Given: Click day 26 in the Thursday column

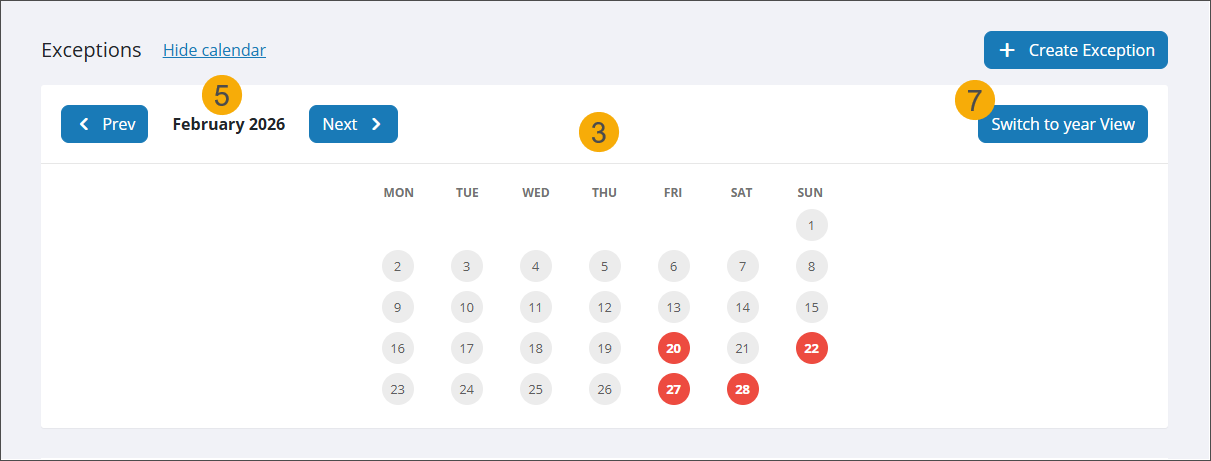Looking at the screenshot, I should tap(604, 389).
